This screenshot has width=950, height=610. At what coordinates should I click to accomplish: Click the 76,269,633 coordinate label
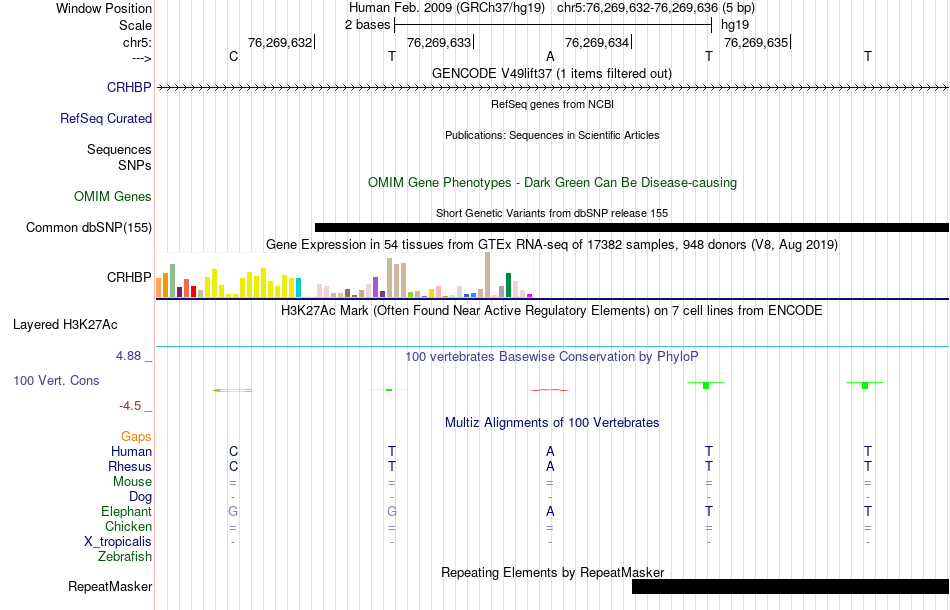click(439, 42)
